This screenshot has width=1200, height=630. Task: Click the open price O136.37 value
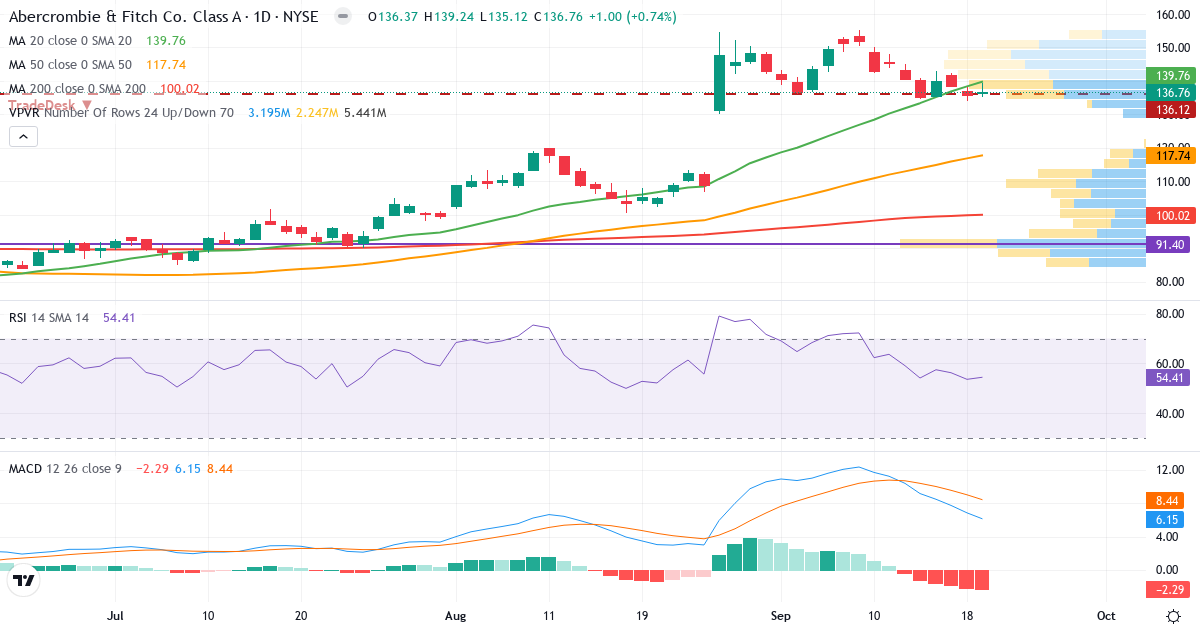tap(394, 17)
